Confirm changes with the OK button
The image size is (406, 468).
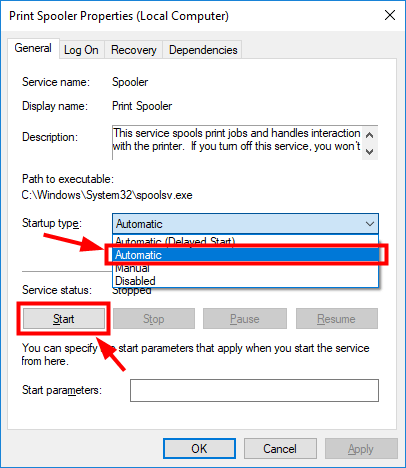199,449
